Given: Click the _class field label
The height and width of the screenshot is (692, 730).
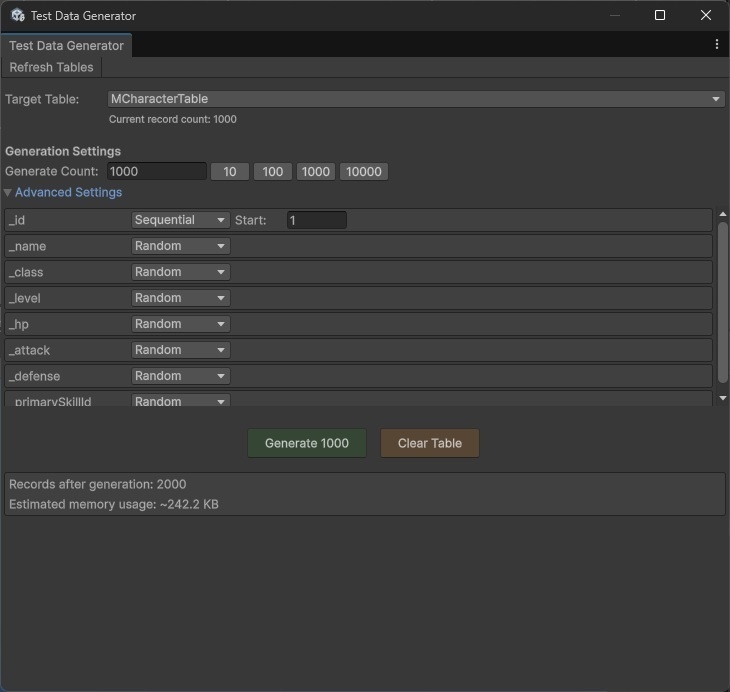Looking at the screenshot, I should [x=26, y=272].
